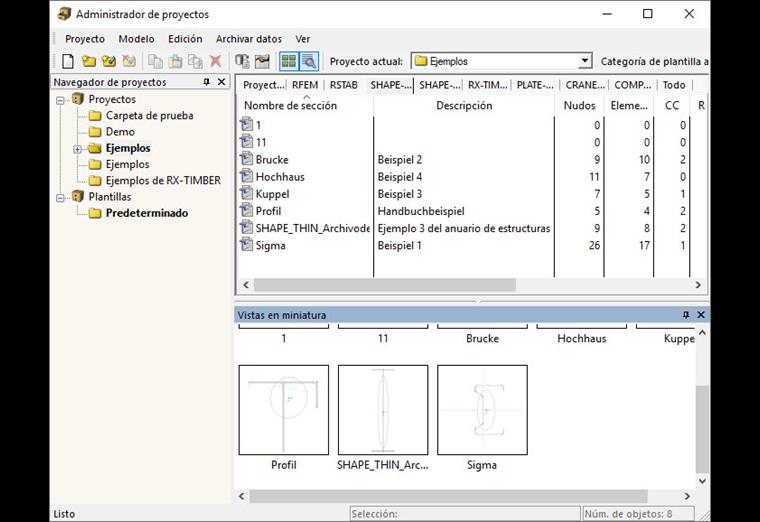The height and width of the screenshot is (522, 760).
Task: Click the New model blank page icon
Action: pos(68,61)
